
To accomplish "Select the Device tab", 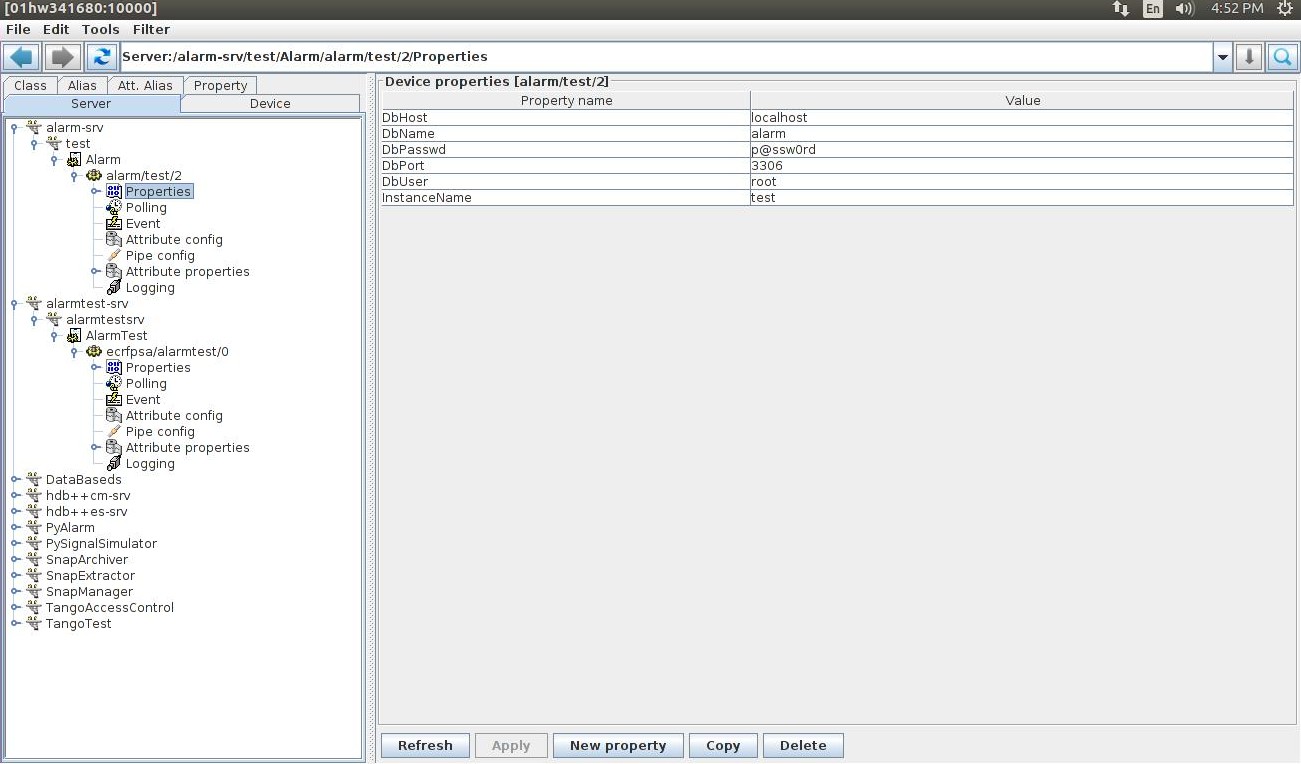I will point(270,104).
